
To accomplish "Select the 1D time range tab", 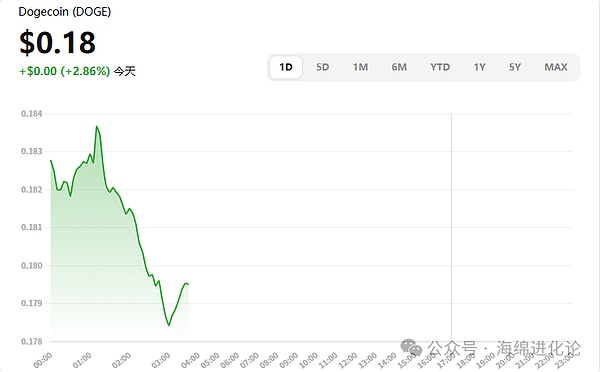I will [x=286, y=67].
